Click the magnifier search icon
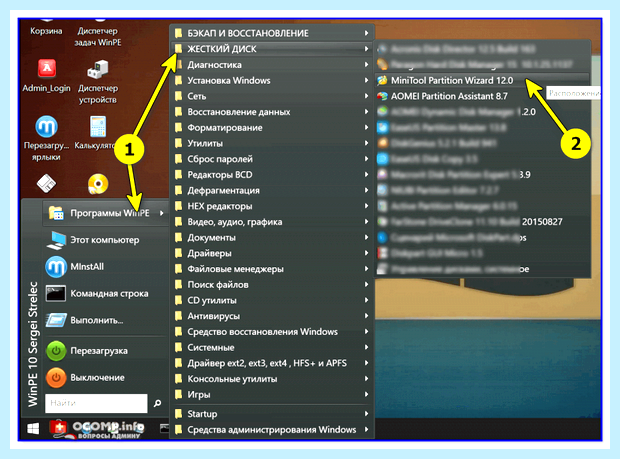Viewport: 620px width, 459px height. tap(157, 403)
